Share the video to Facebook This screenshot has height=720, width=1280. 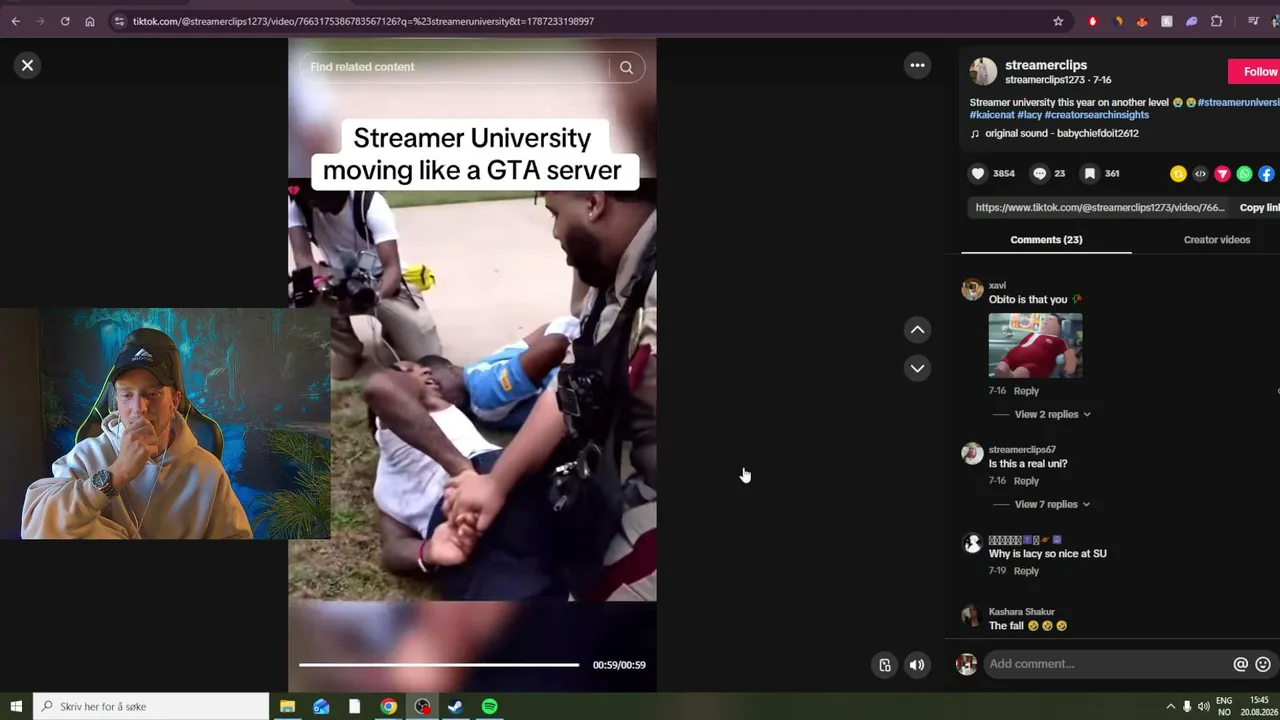pos(1266,174)
